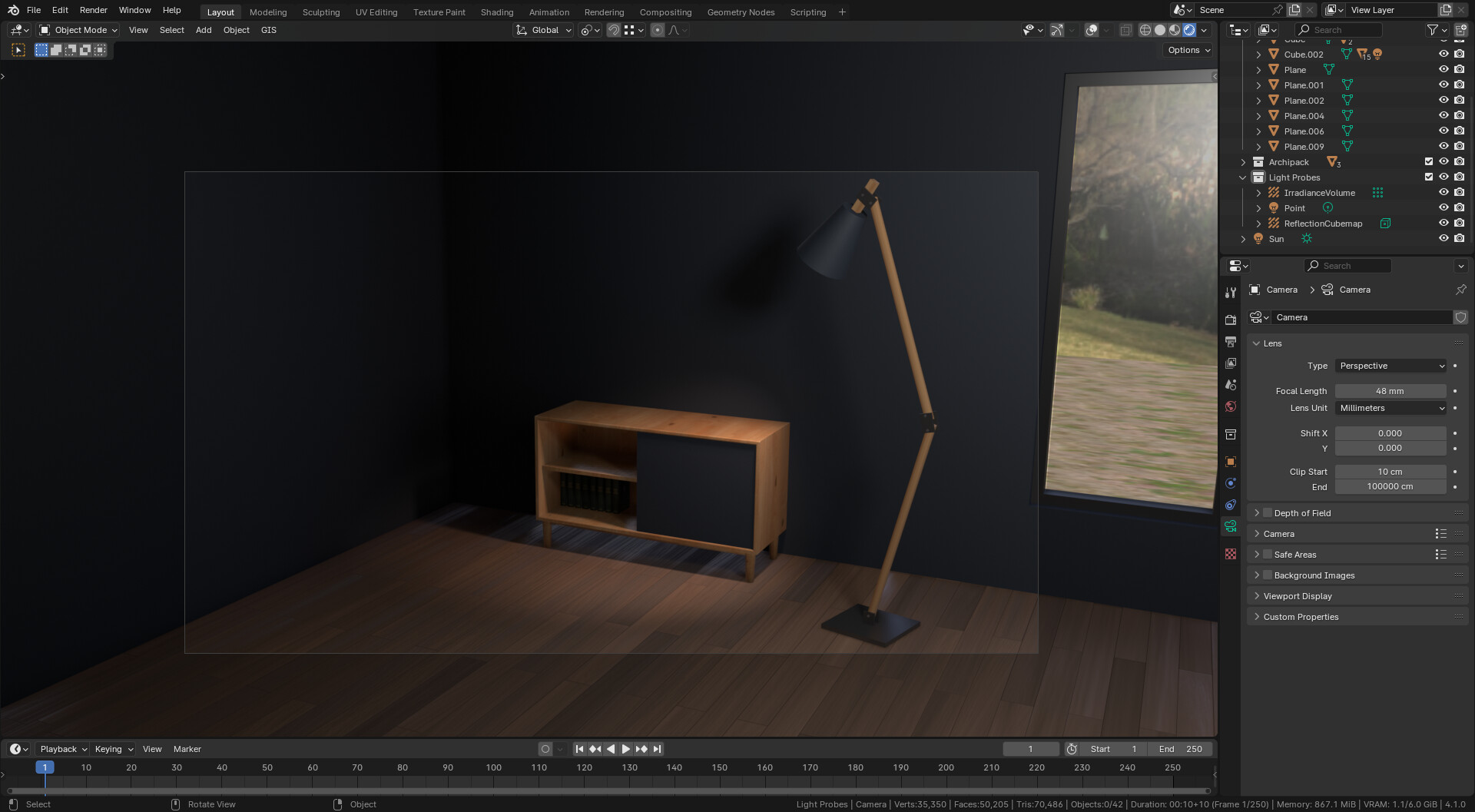This screenshot has width=1475, height=812.
Task: Switch viewport to Solid shading mode
Action: click(1160, 30)
